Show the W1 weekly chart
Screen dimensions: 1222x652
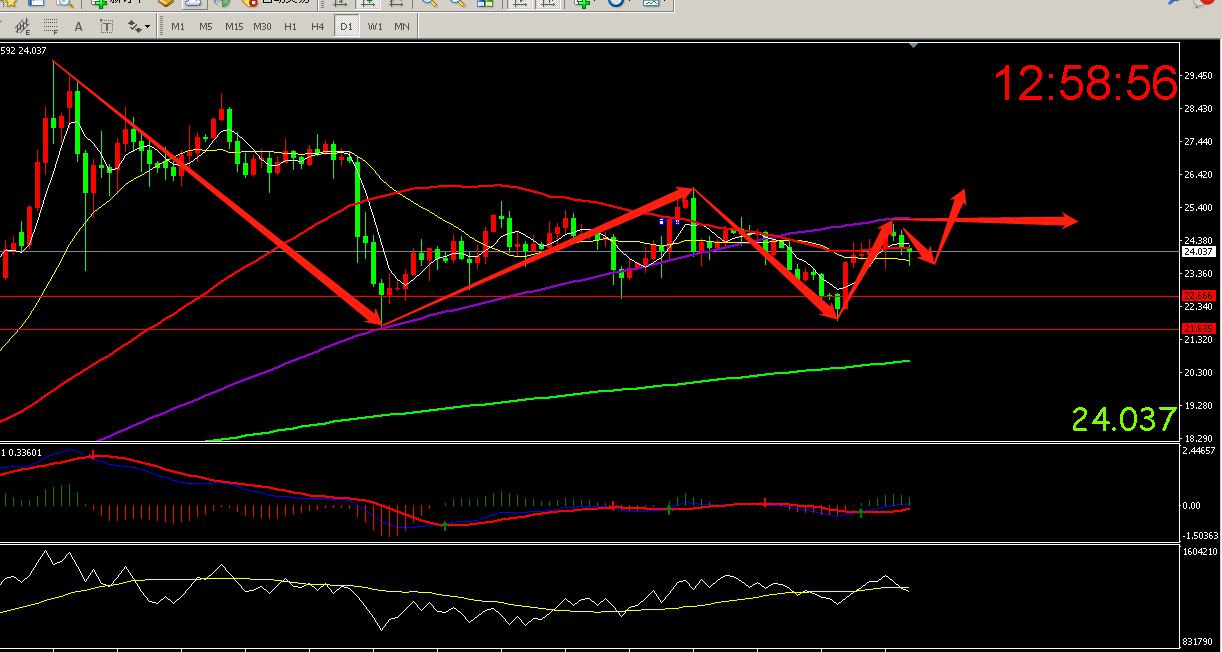[x=374, y=26]
